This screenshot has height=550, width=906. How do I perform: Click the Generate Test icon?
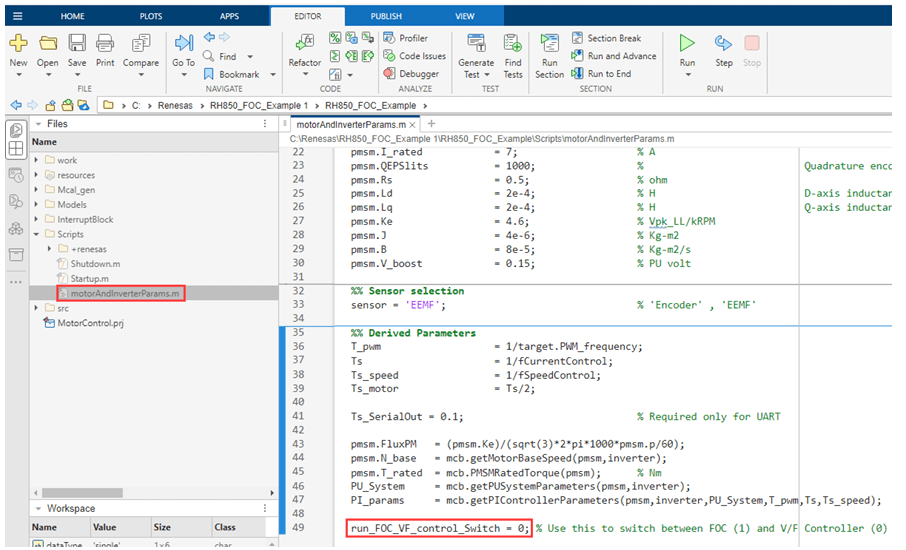tap(476, 44)
